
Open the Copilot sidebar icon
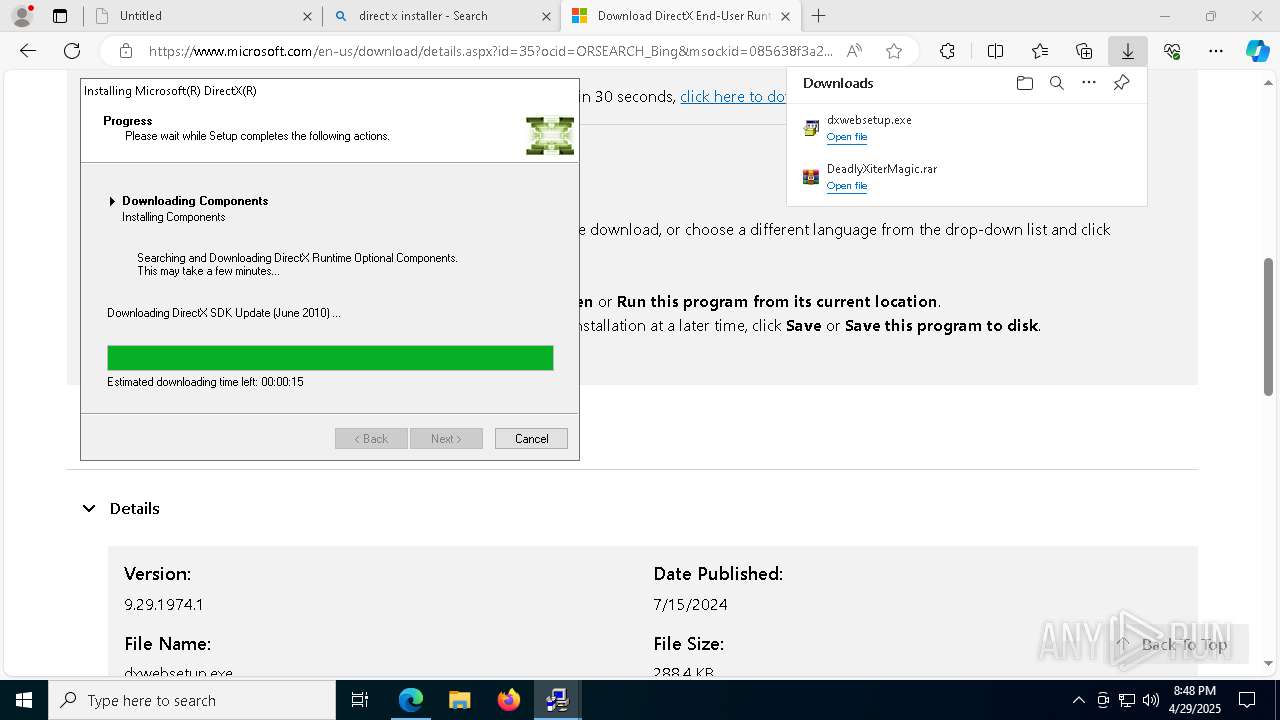click(x=1257, y=51)
